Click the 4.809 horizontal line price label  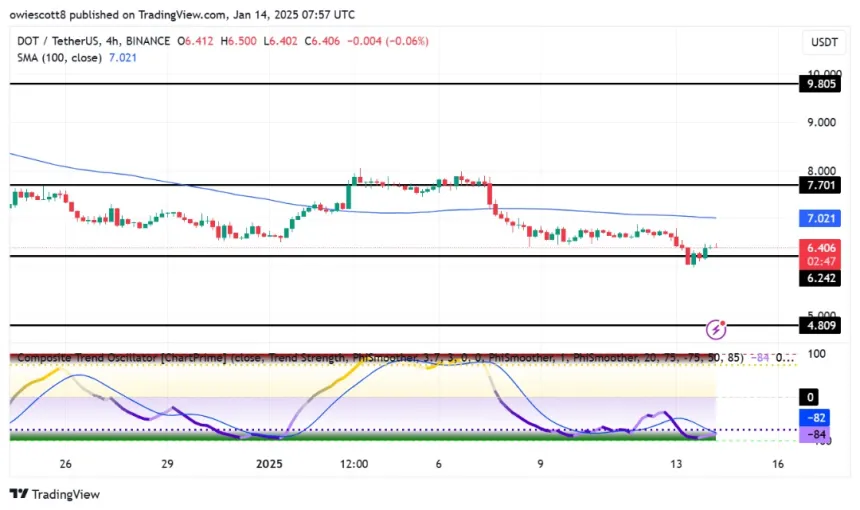pyautogui.click(x=824, y=325)
